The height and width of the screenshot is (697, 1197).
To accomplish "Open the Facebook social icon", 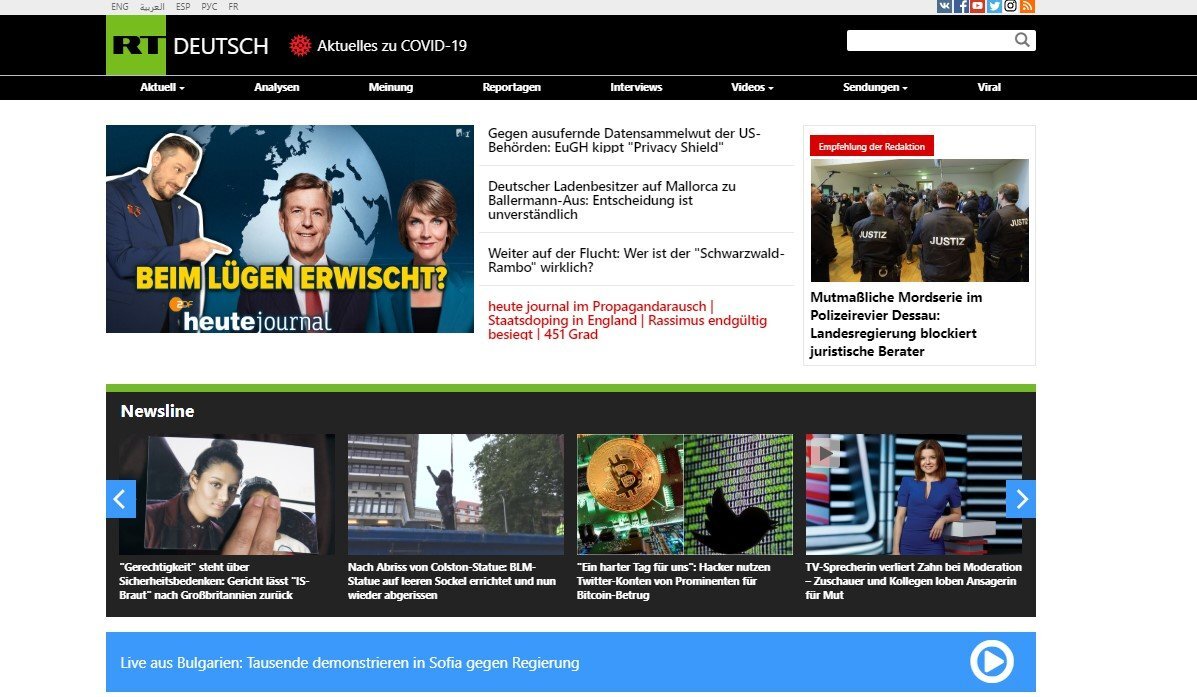I will (961, 6).
